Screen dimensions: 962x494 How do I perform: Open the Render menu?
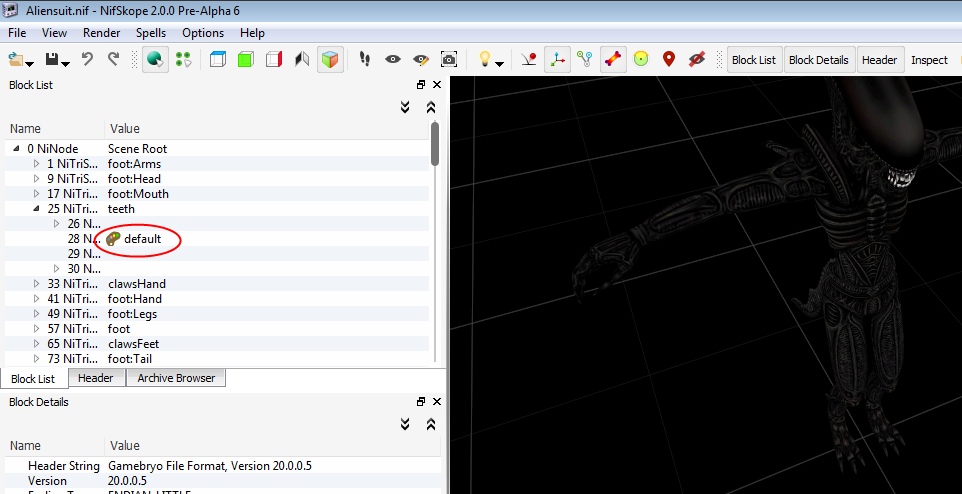click(x=102, y=33)
